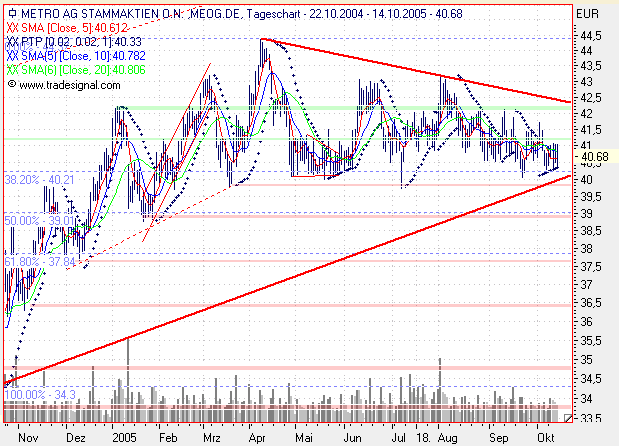Select the METRO AG STAMMAKTIEN chart title
Viewport: 619px width, 446px height.
(241, 14)
